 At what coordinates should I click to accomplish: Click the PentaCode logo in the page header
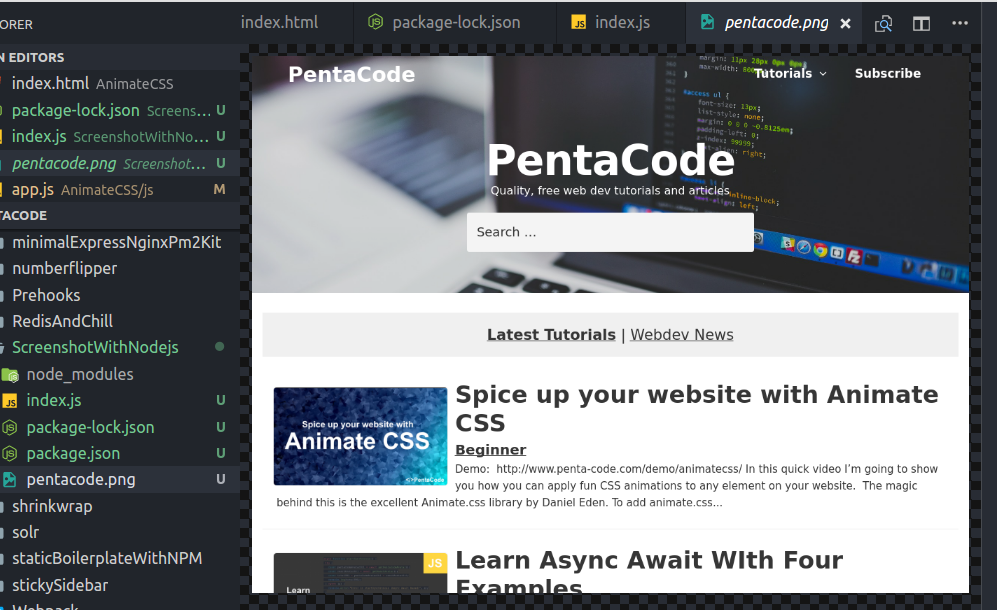352,74
